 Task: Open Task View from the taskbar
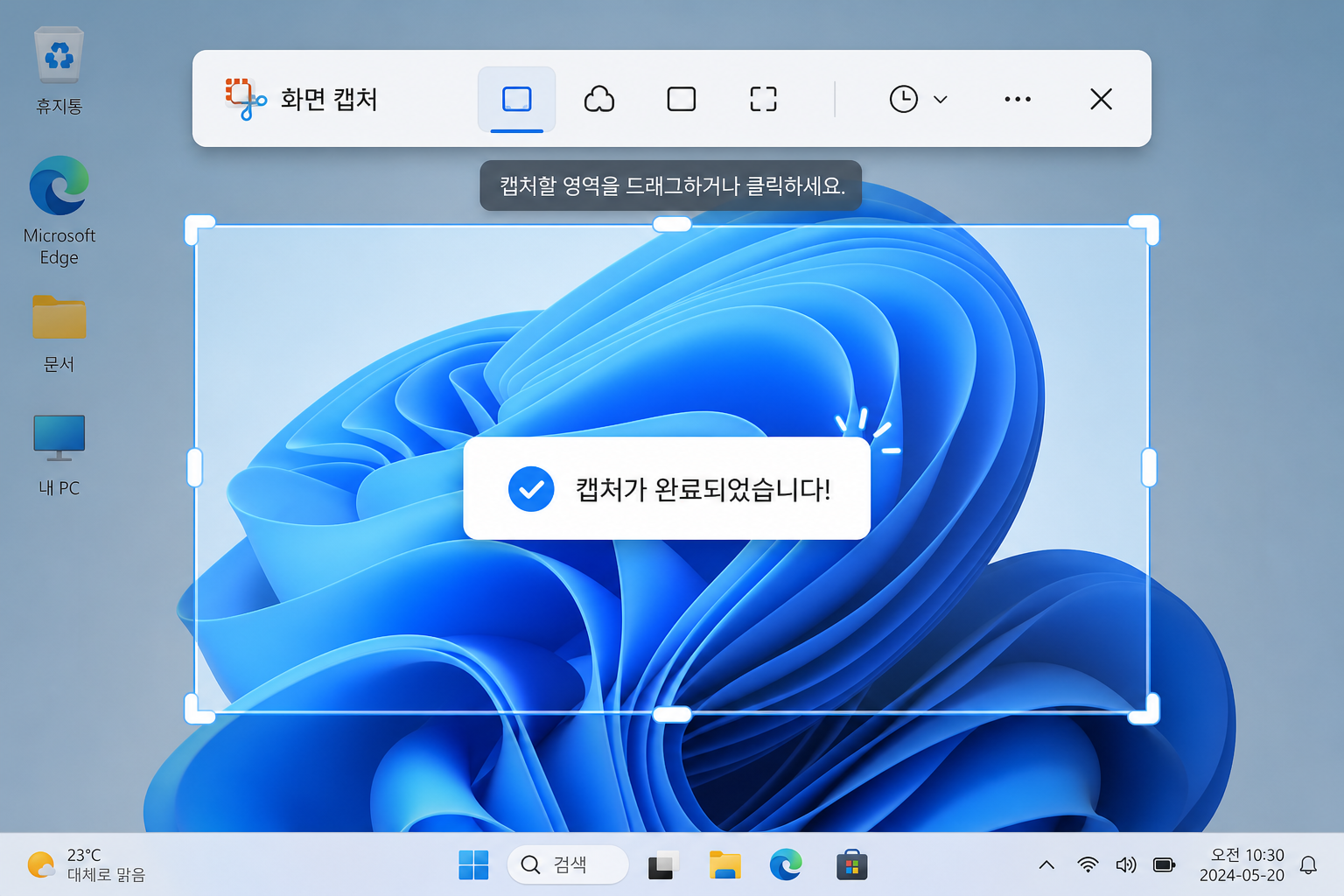coord(664,864)
